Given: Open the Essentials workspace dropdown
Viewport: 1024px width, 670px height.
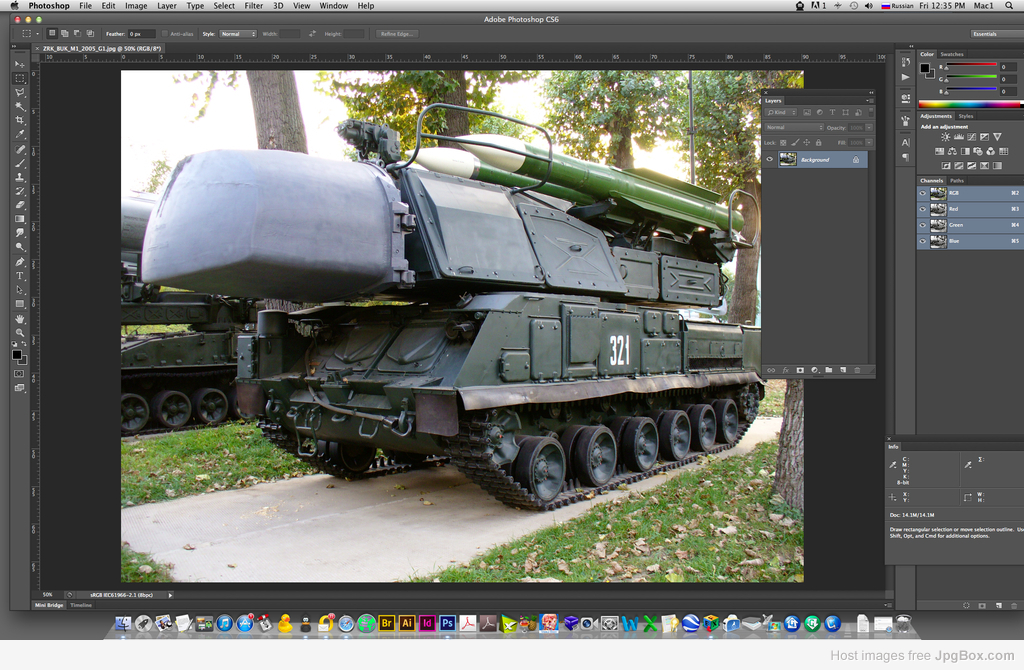Looking at the screenshot, I should [x=984, y=34].
